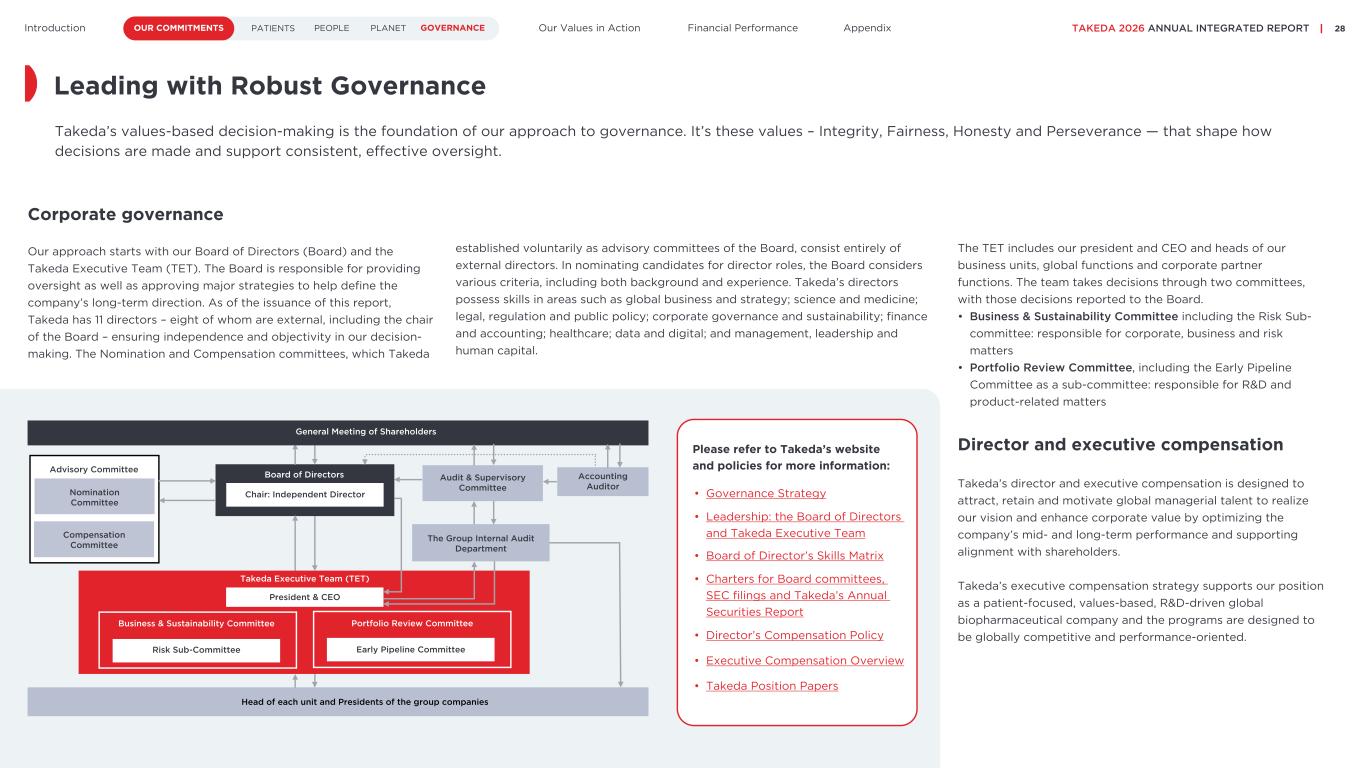Click the Takeda Executive Team (TET) diagram label
Viewport: 1365px width, 768px height.
(x=304, y=579)
